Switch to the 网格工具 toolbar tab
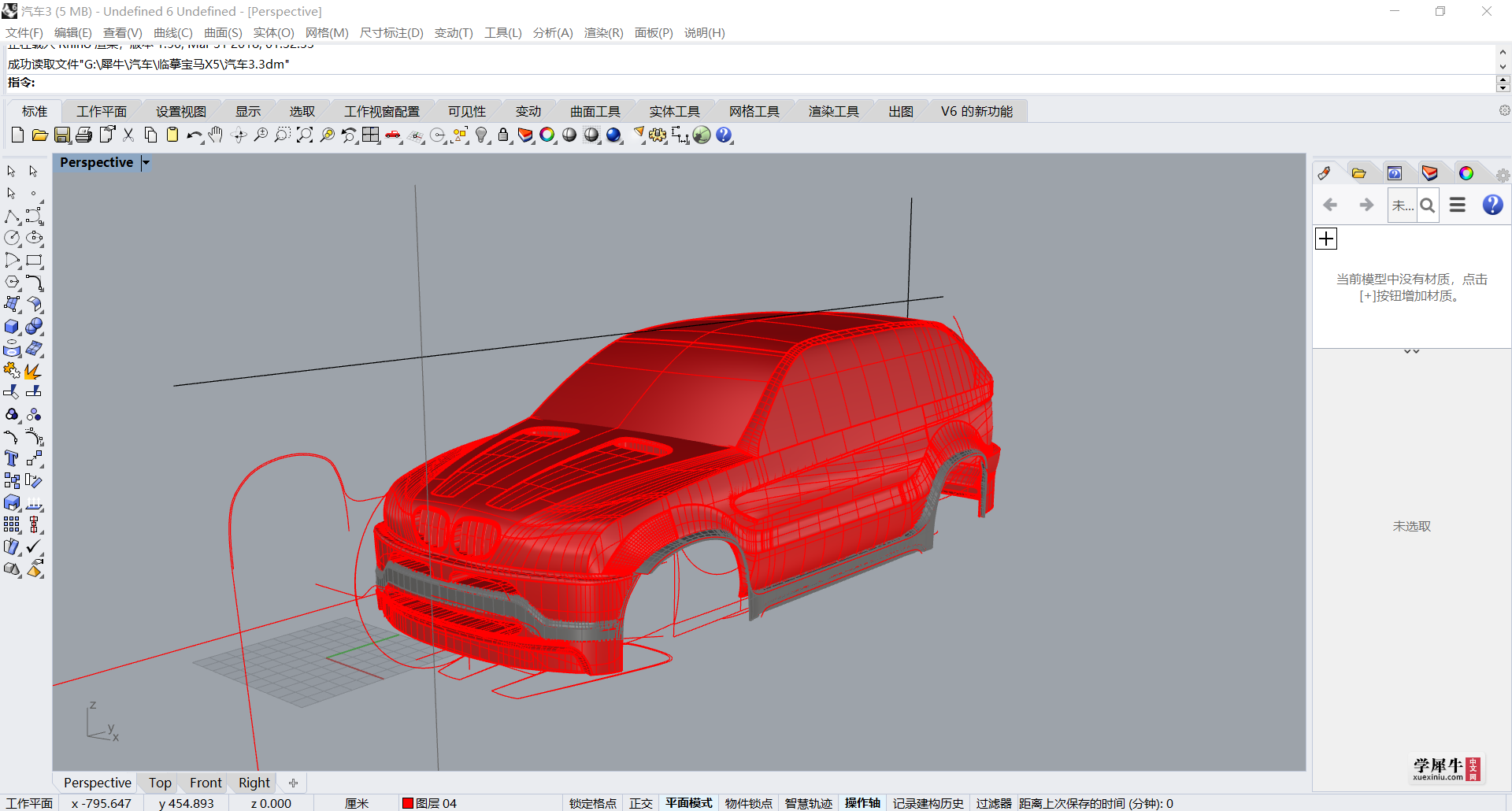Image resolution: width=1512 pixels, height=811 pixels. 754,112
